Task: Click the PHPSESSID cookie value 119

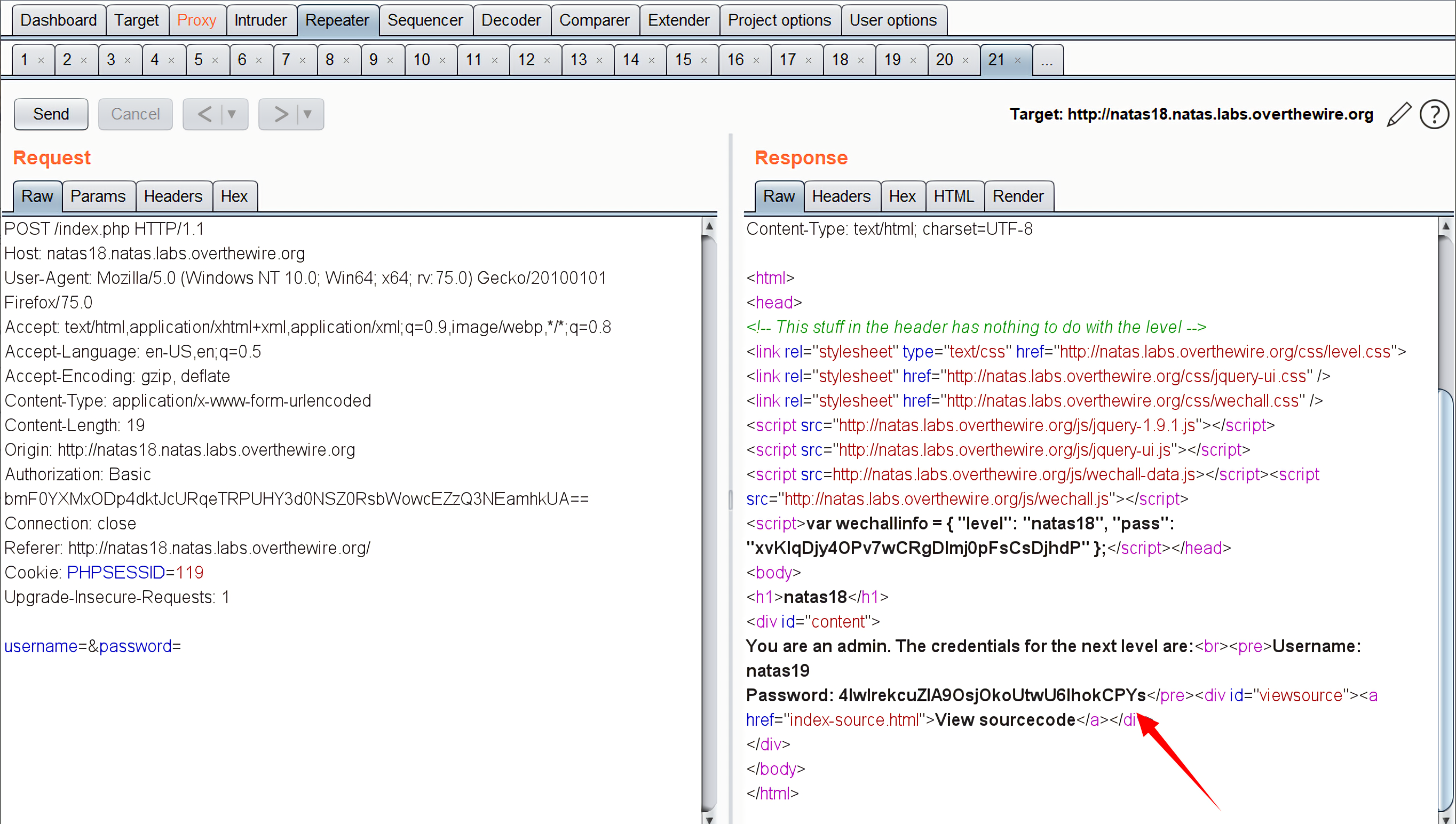Action: [x=189, y=573]
